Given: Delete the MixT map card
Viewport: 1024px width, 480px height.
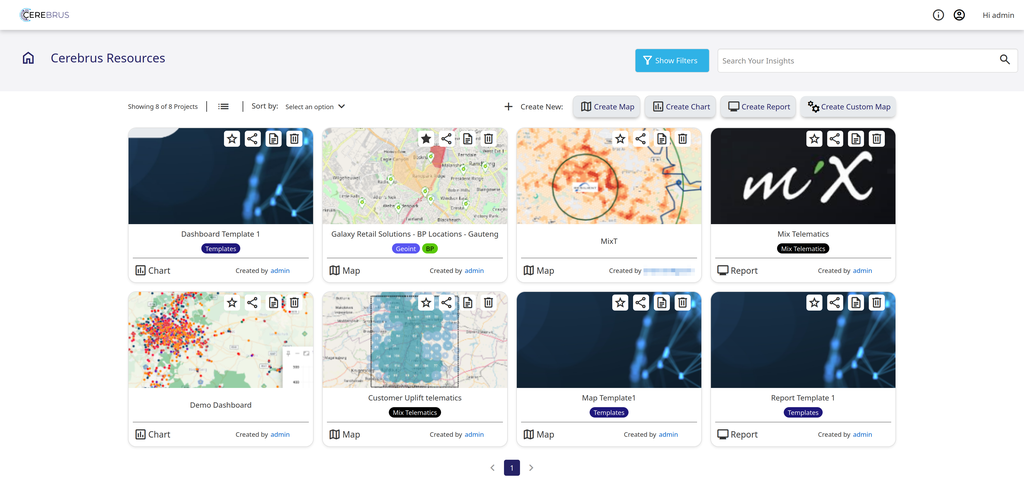Looking at the screenshot, I should point(683,138).
